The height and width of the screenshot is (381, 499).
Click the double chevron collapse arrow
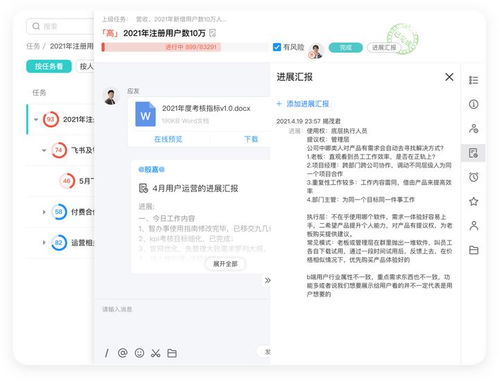267,280
